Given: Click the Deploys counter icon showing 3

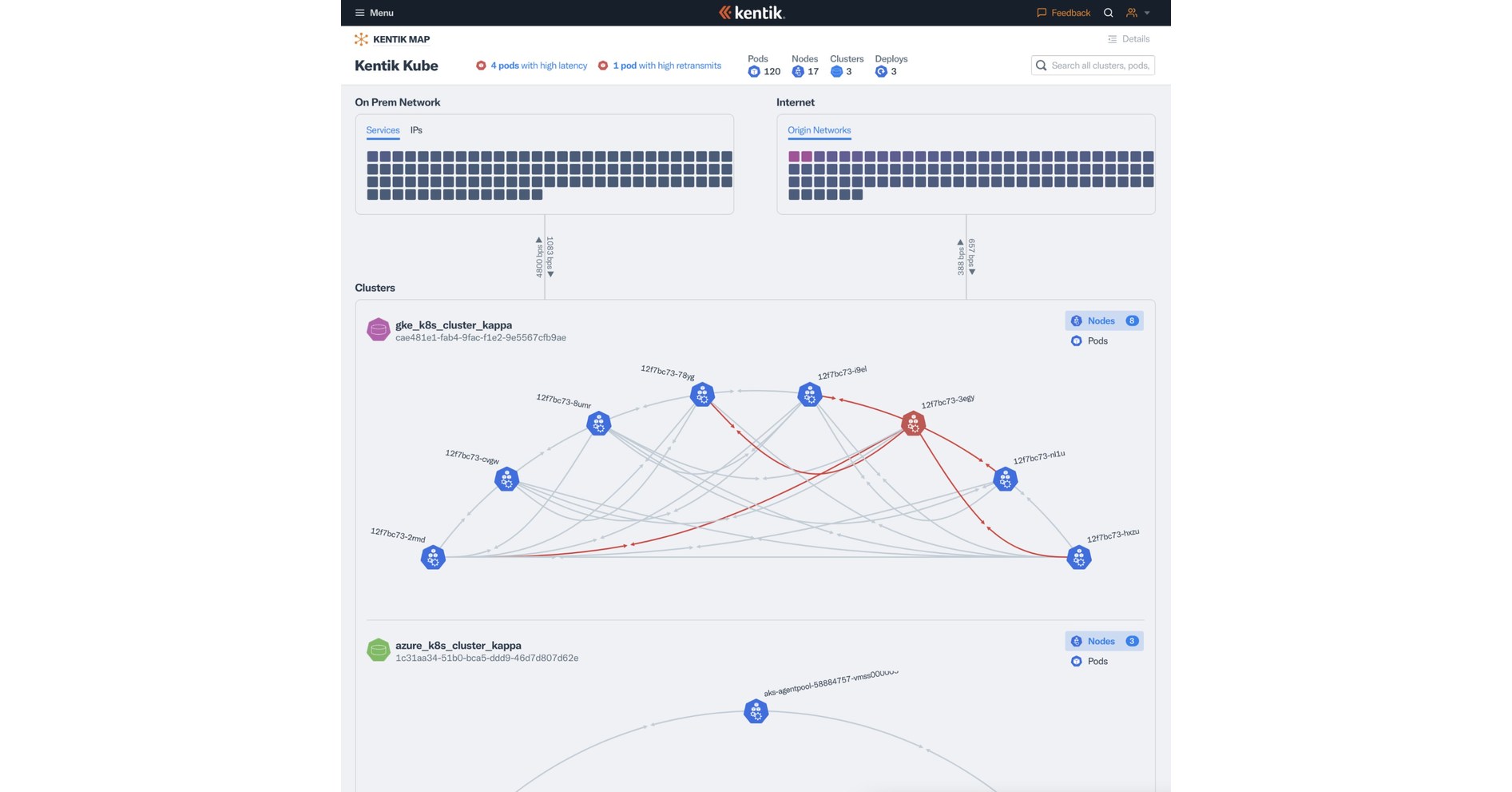Looking at the screenshot, I should click(x=883, y=71).
